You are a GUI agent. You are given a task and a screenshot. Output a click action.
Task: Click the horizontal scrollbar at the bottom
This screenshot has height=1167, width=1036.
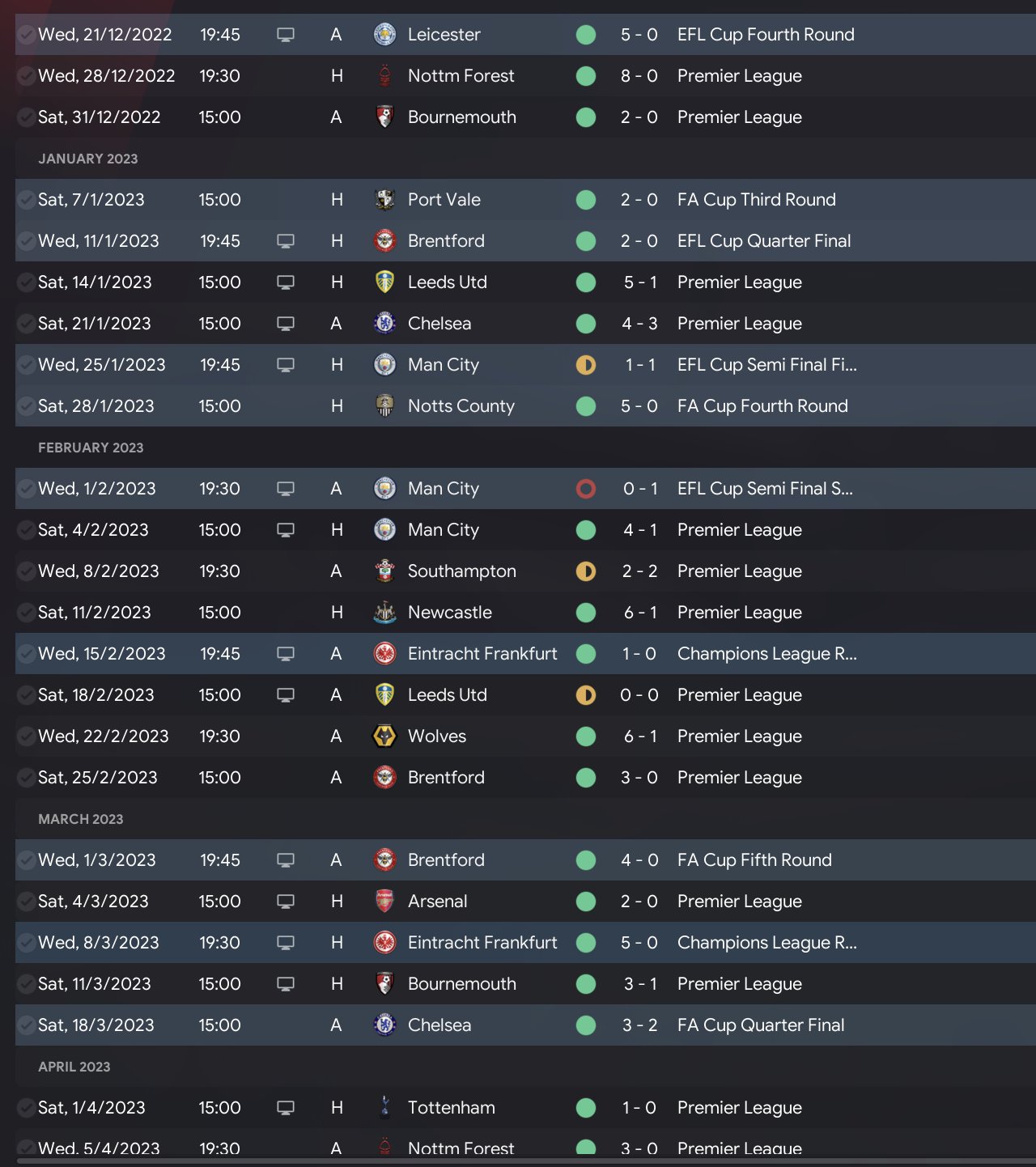tap(518, 1161)
